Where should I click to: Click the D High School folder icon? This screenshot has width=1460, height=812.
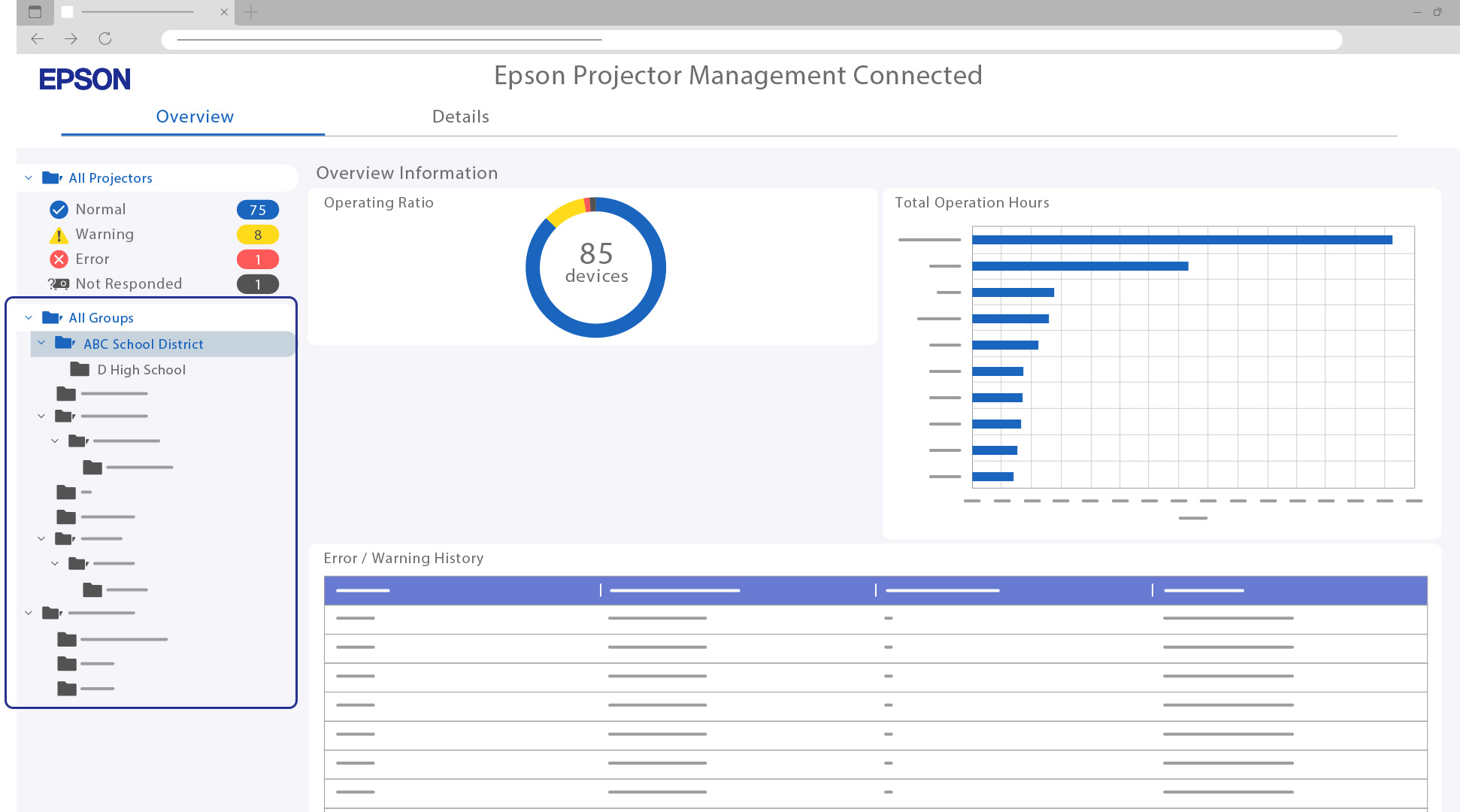80,369
